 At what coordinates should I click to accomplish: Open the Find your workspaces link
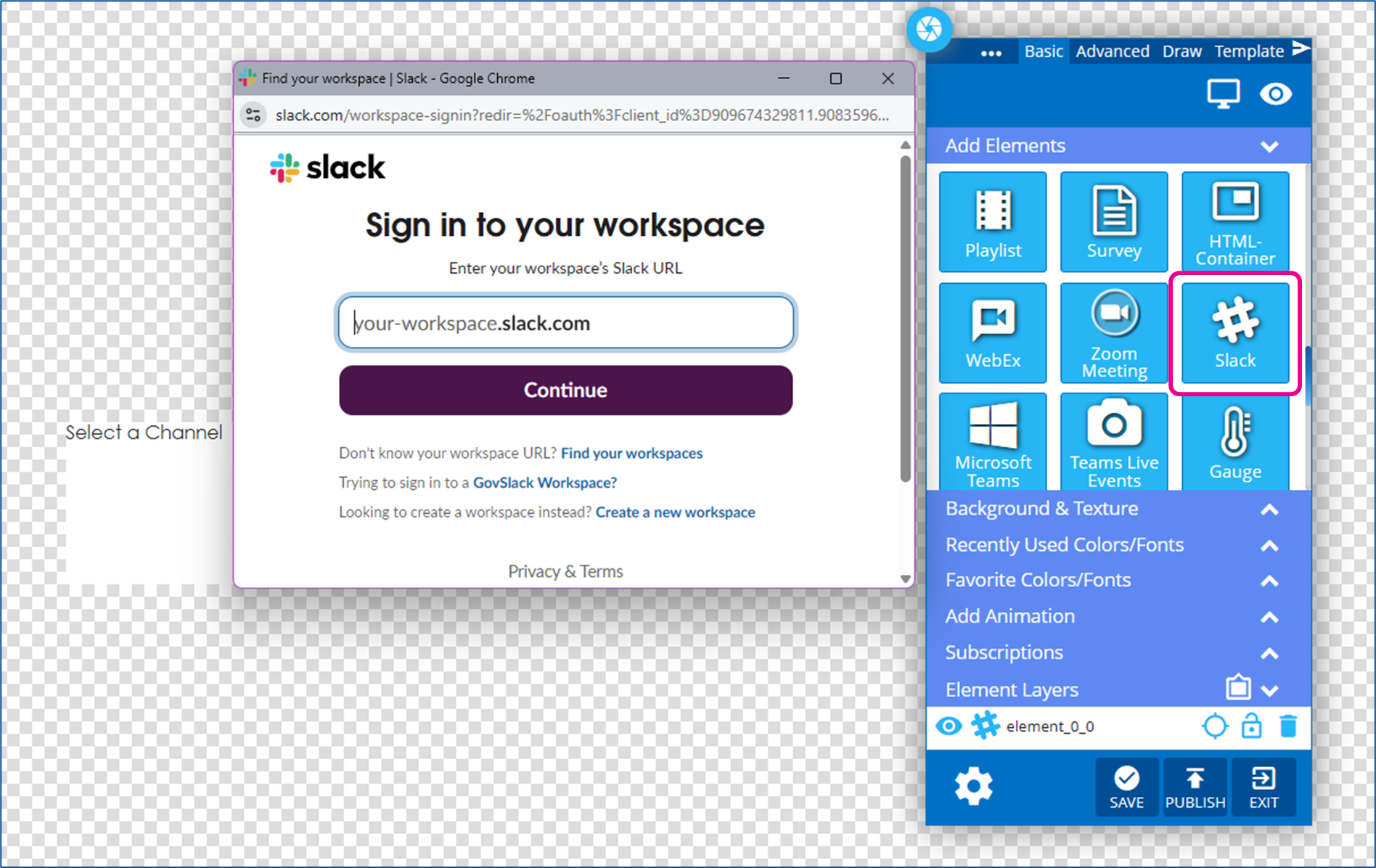coord(631,453)
